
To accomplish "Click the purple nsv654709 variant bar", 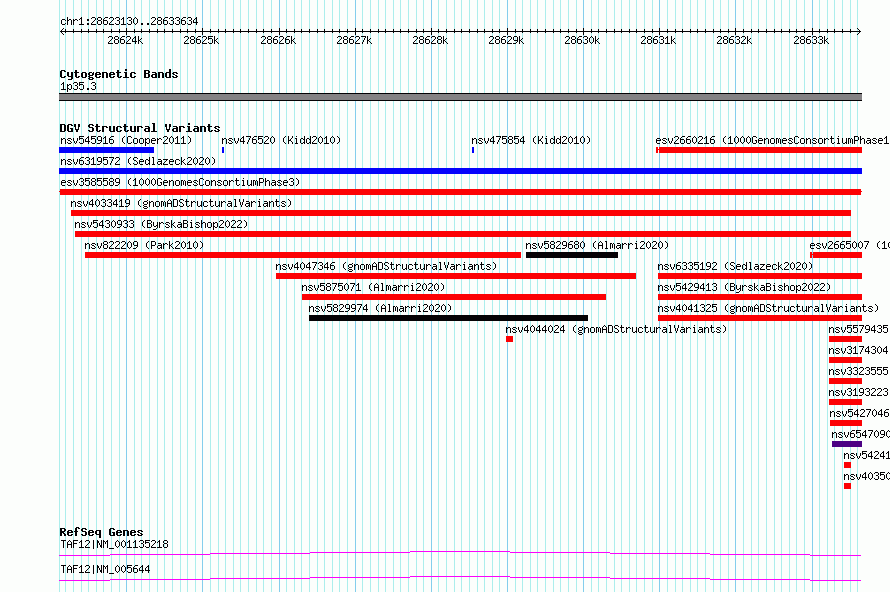I will tap(847, 444).
